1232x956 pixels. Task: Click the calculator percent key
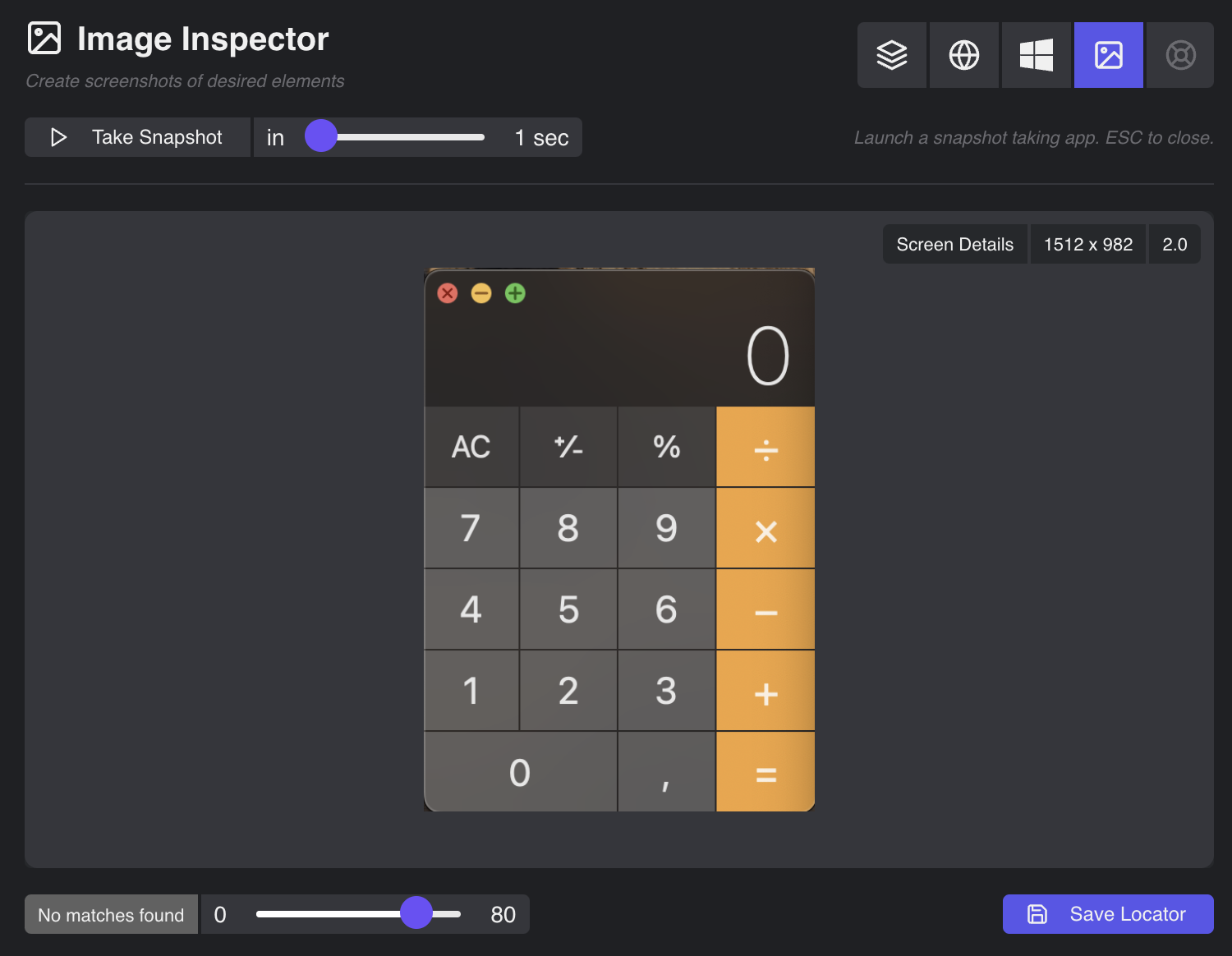tap(666, 447)
